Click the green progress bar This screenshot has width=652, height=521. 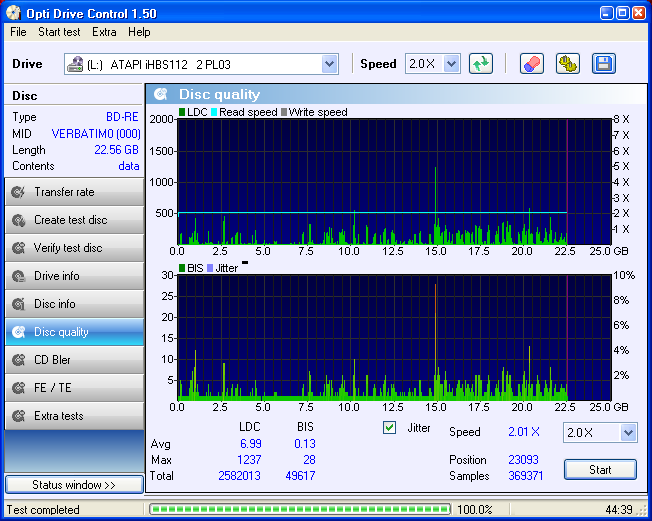click(x=300, y=509)
